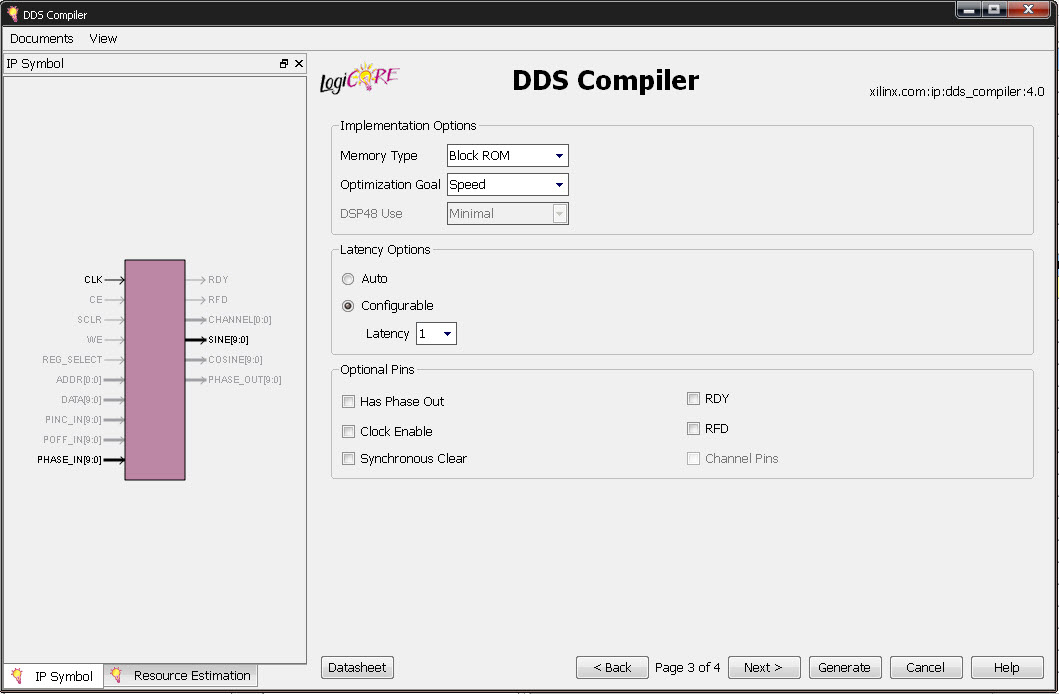
Task: Close the IP Symbol panel
Action: pos(298,64)
